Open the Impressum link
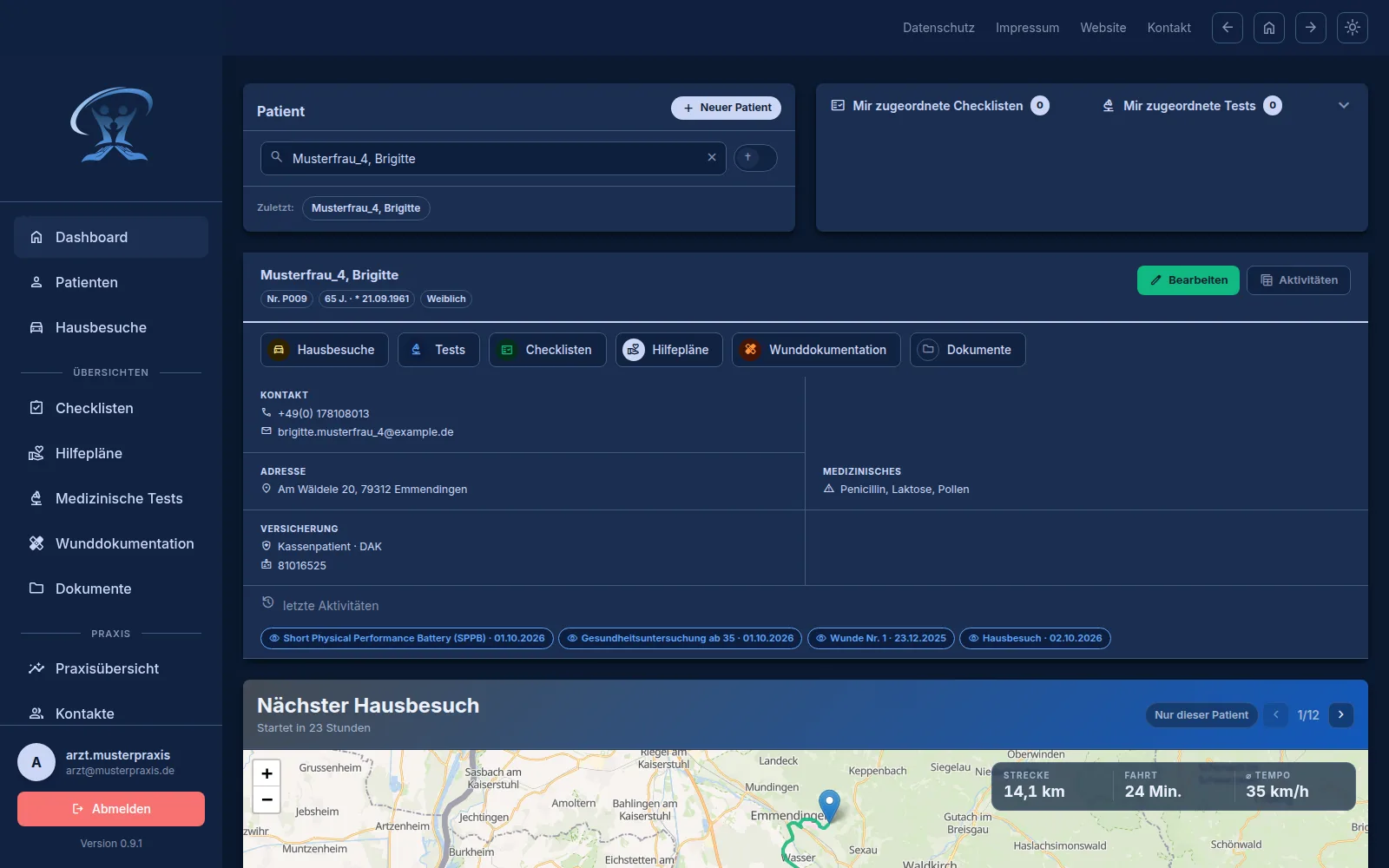This screenshot has width=1389, height=868. (x=1027, y=28)
